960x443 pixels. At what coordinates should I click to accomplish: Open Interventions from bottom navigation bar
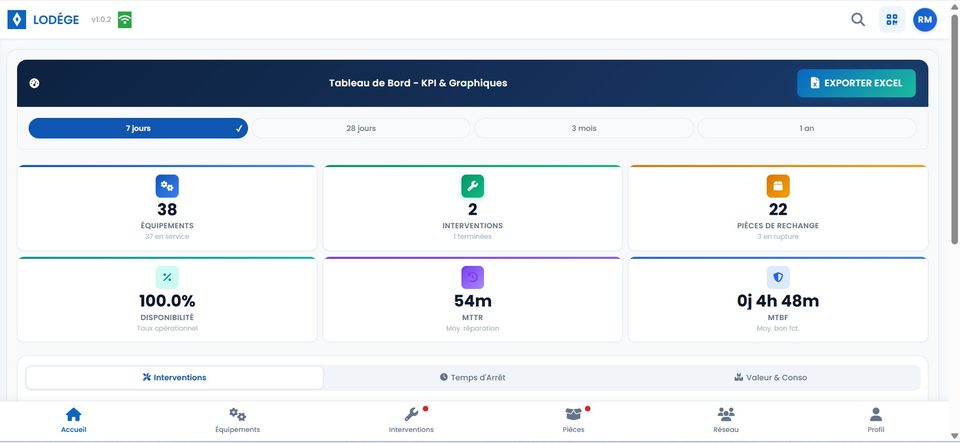411,420
